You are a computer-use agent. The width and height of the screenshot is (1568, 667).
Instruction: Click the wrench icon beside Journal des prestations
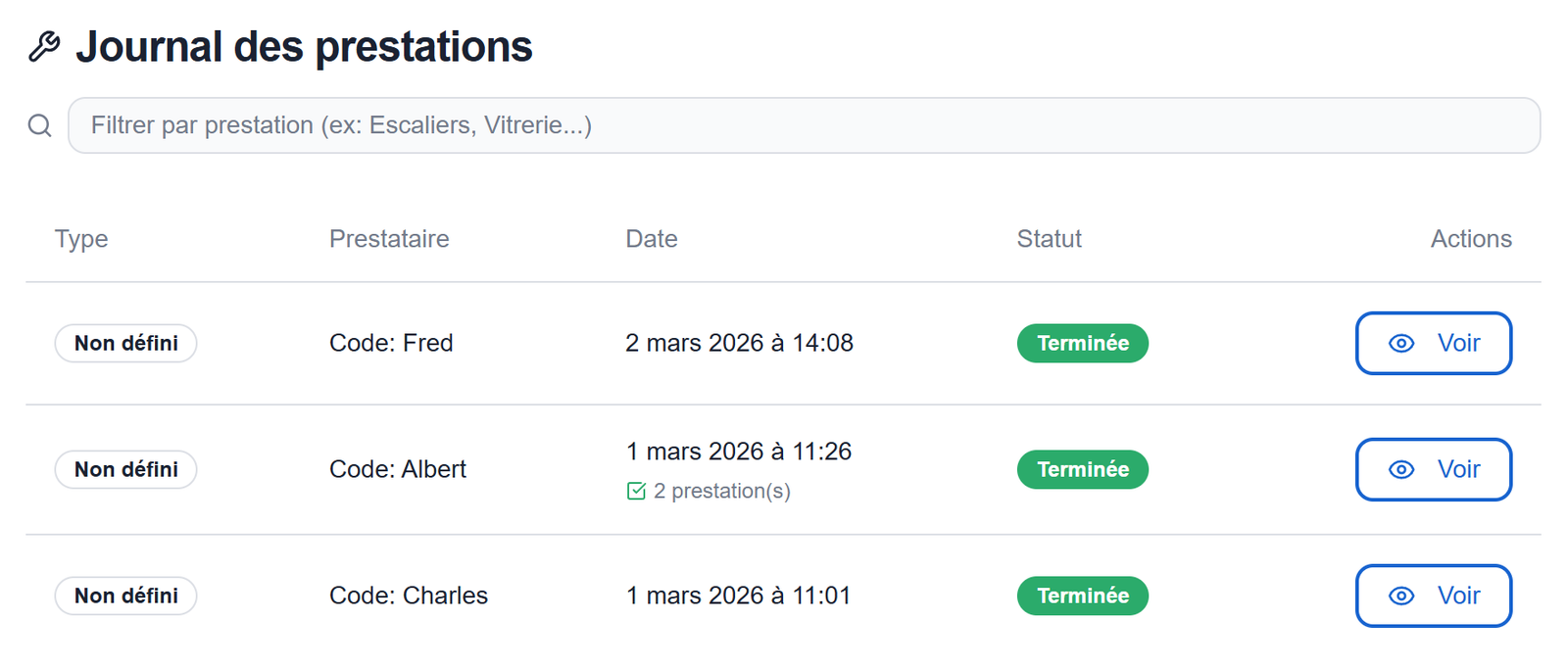[x=44, y=46]
